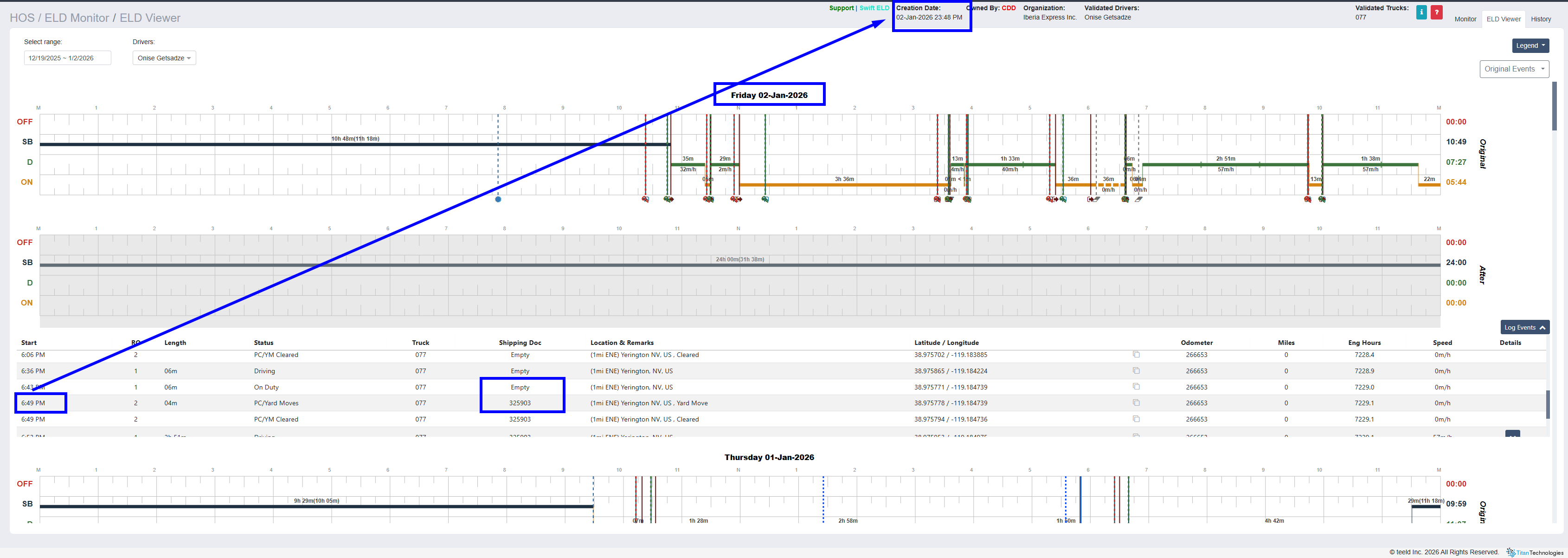1568x558 pixels.
Task: Switch to the Monitor tab
Action: tap(1465, 19)
